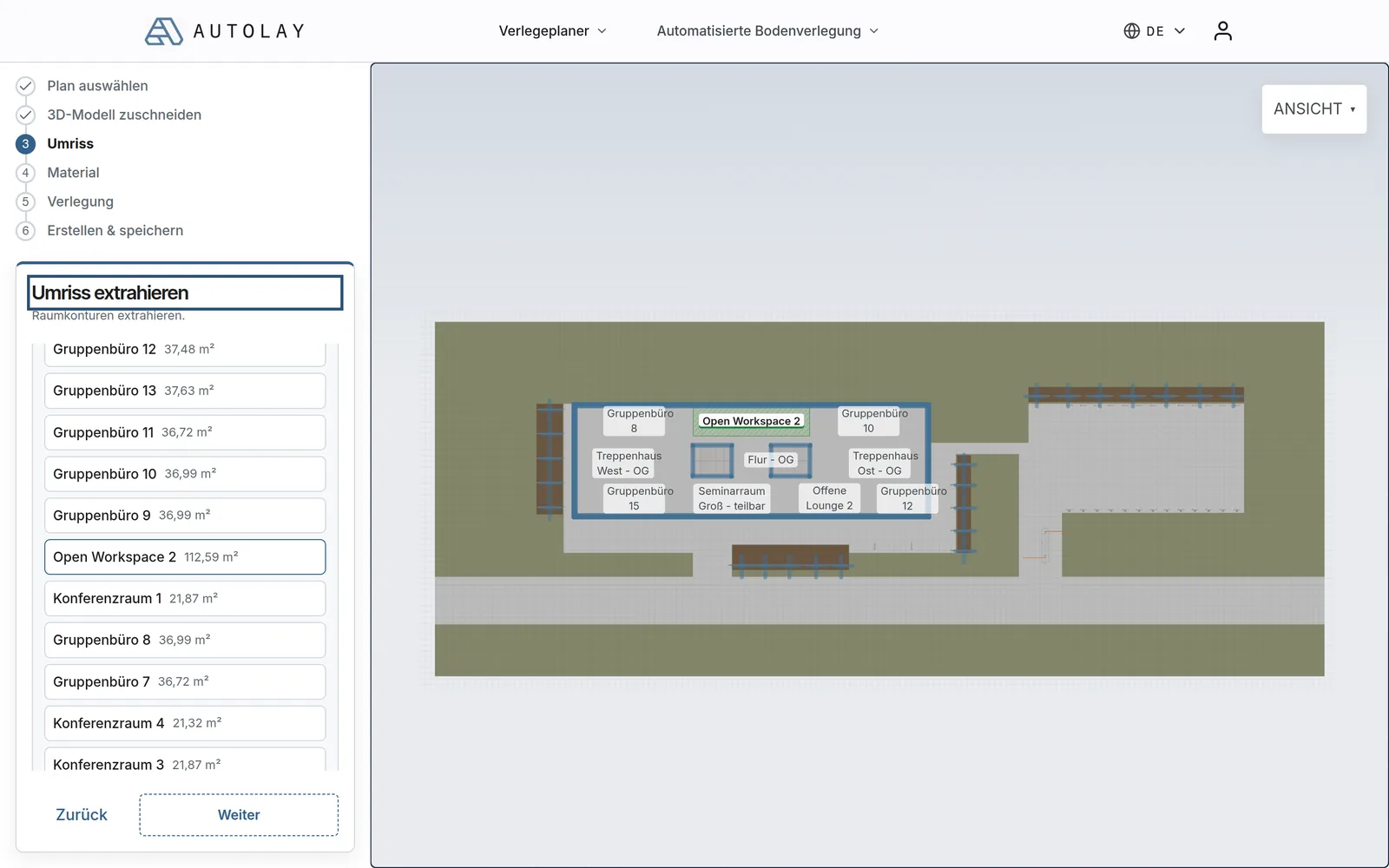Select Open Workspace 2 list entry
Screen dimensions: 1389x868
(x=185, y=557)
